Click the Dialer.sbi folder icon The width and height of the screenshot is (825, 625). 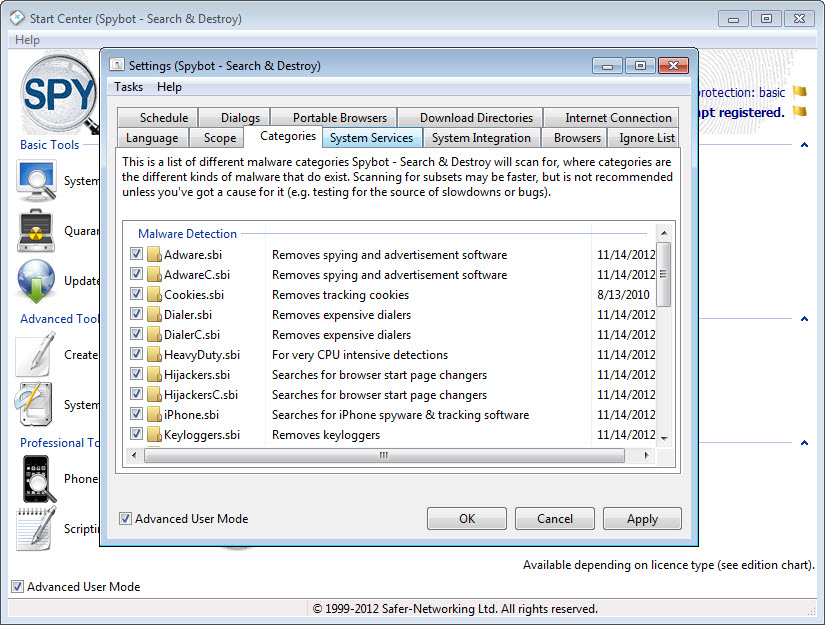(x=154, y=315)
